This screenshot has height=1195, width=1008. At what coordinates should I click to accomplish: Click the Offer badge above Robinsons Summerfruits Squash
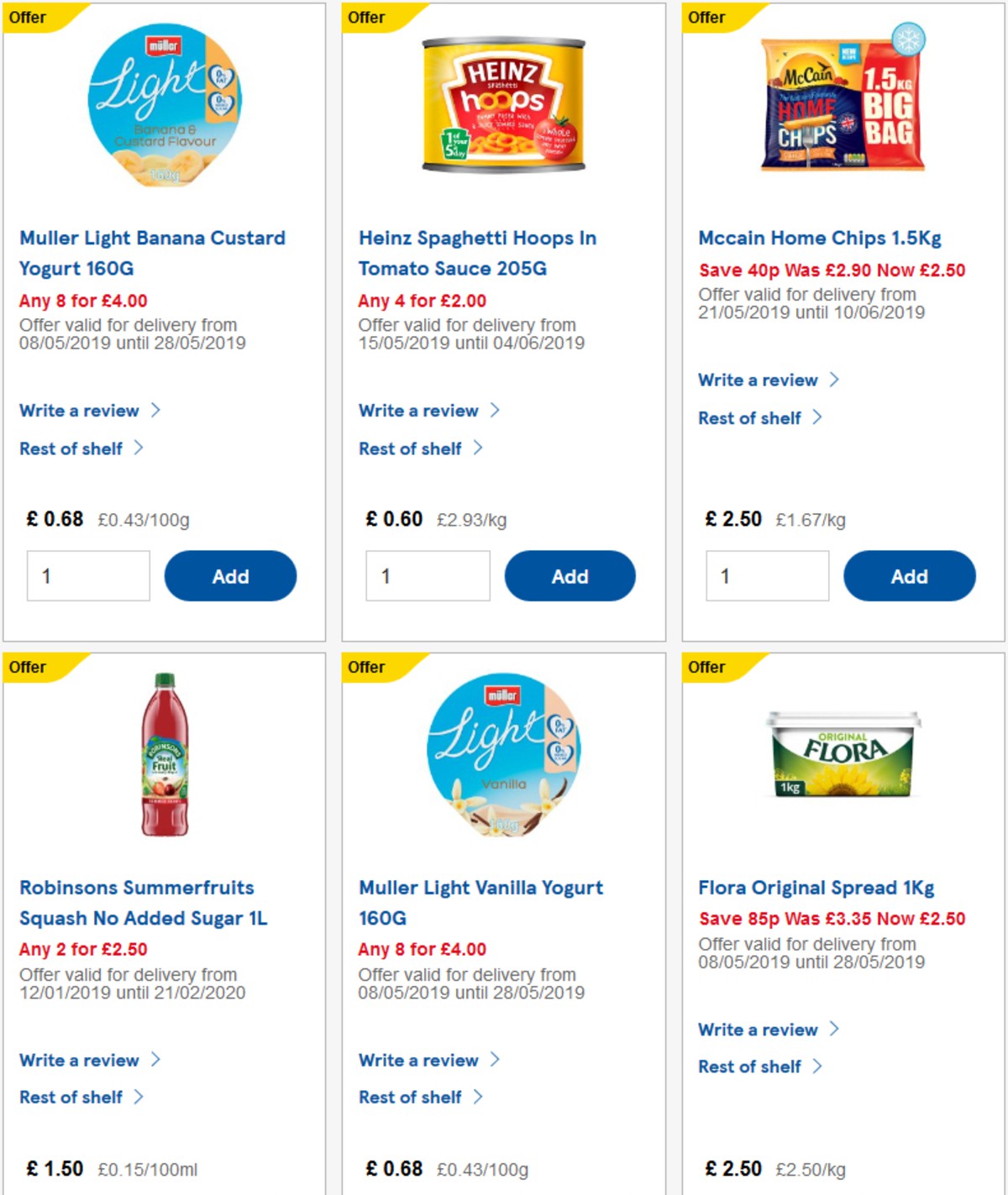click(x=28, y=667)
